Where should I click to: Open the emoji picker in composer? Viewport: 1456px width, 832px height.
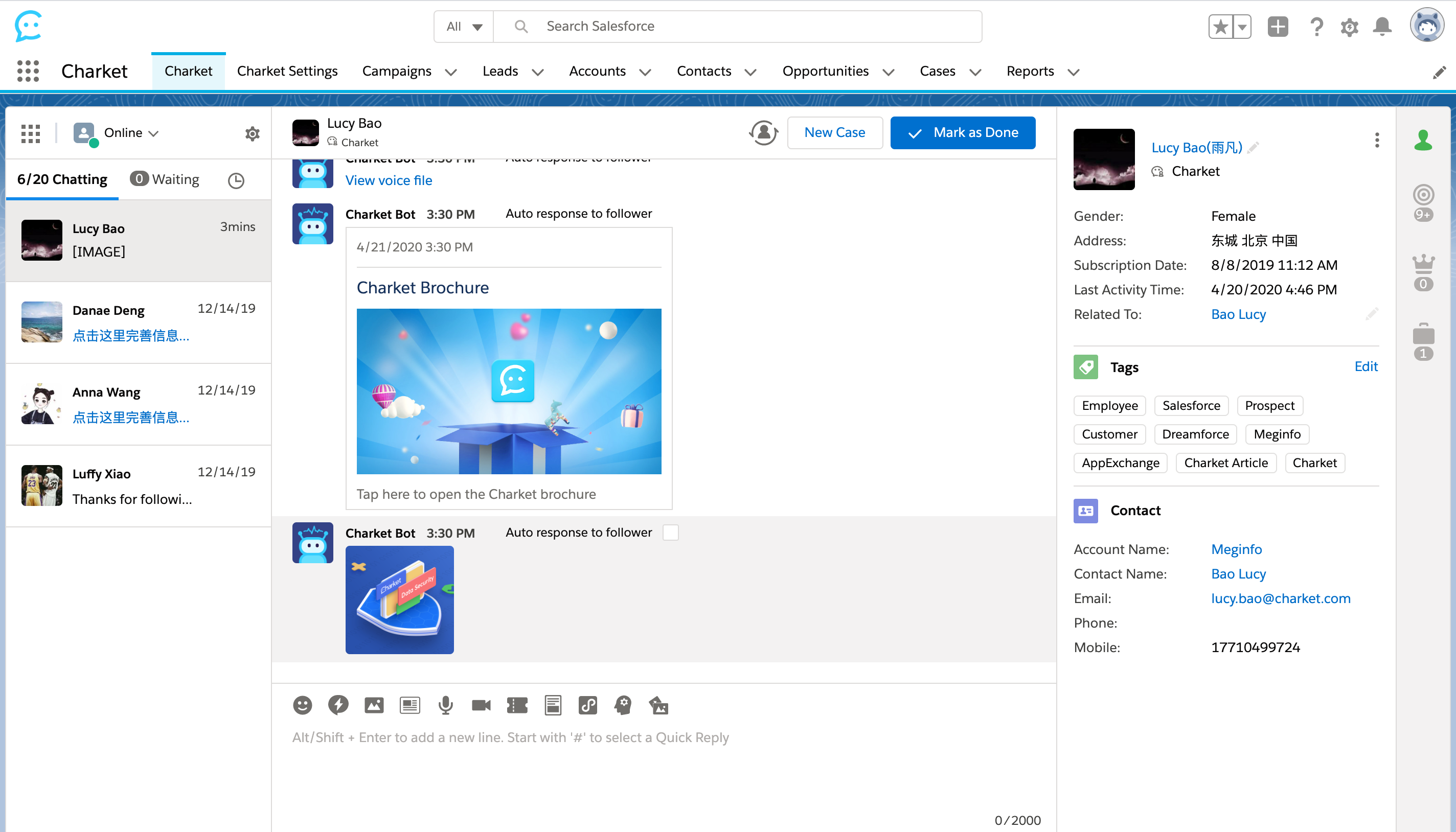click(303, 705)
